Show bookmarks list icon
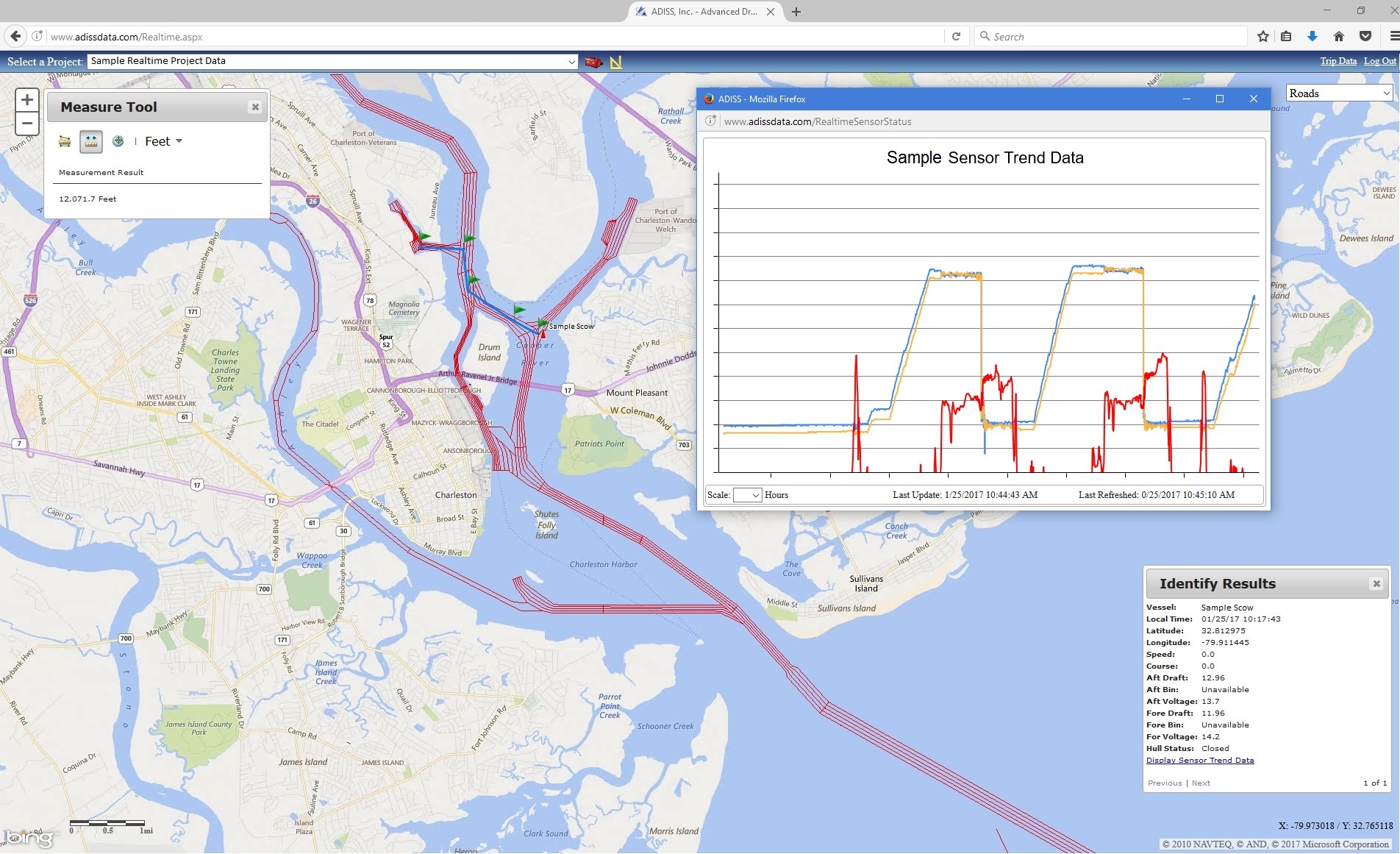1400x854 pixels. [1286, 36]
